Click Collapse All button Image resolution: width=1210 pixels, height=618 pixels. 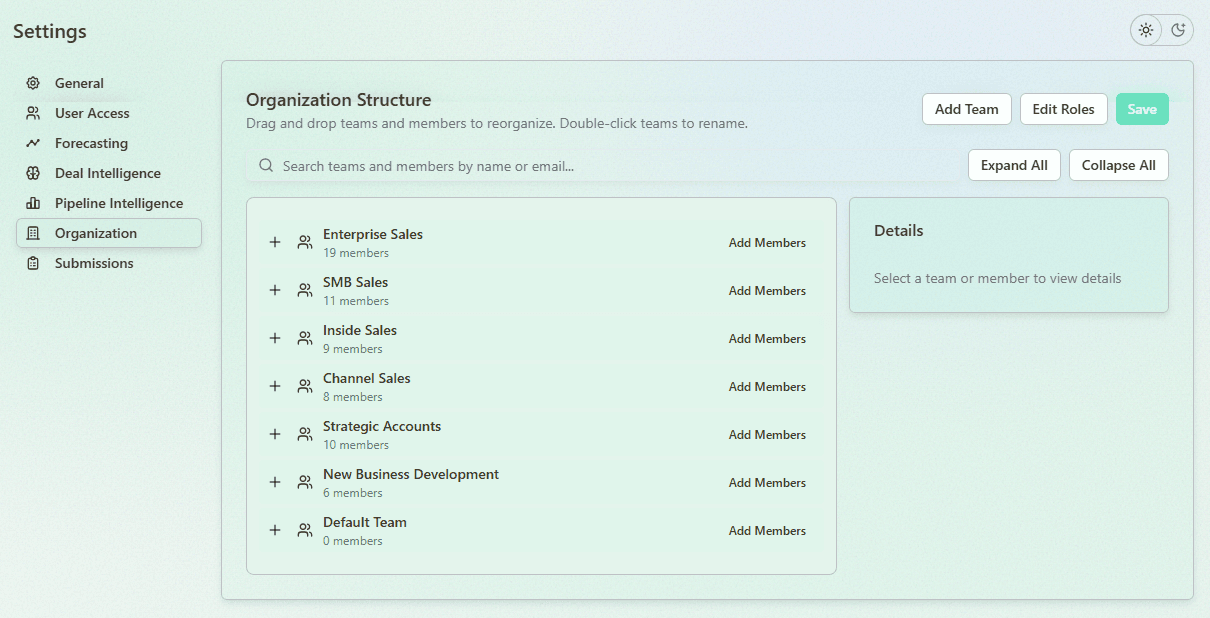[x=1119, y=165]
